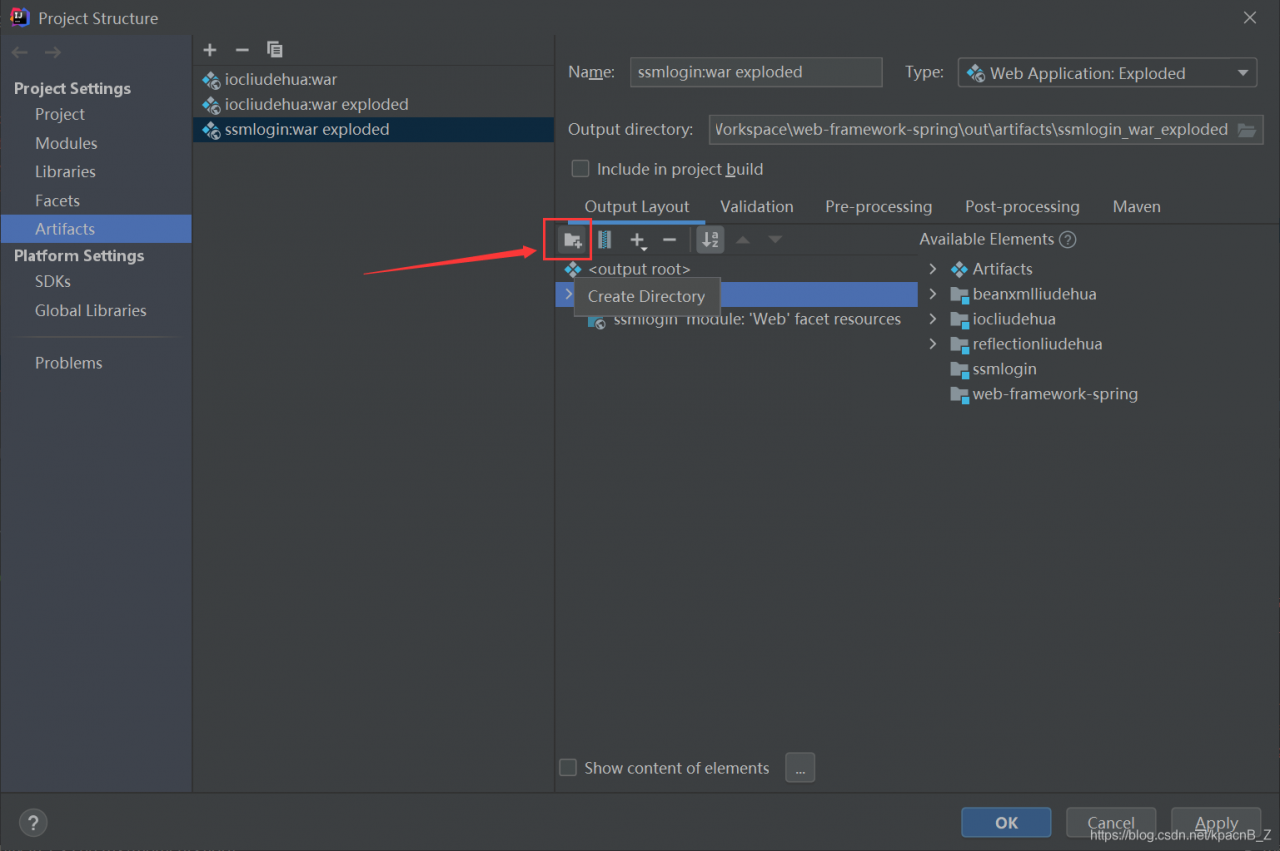Expand the Artifacts node in Available Elements

[x=932, y=269]
